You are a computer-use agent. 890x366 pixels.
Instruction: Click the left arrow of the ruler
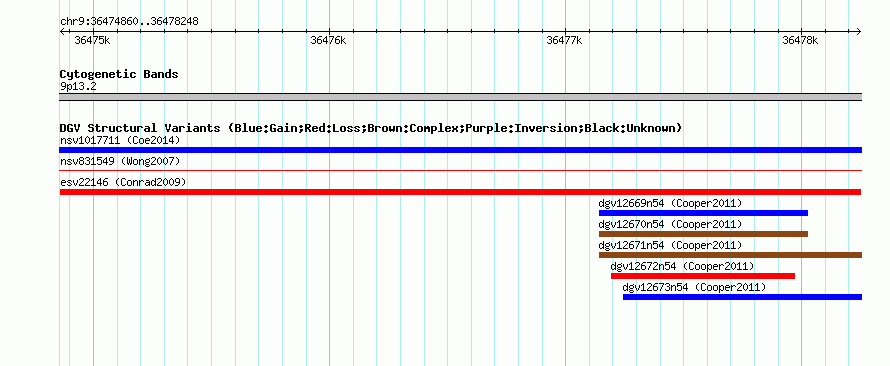click(x=62, y=32)
